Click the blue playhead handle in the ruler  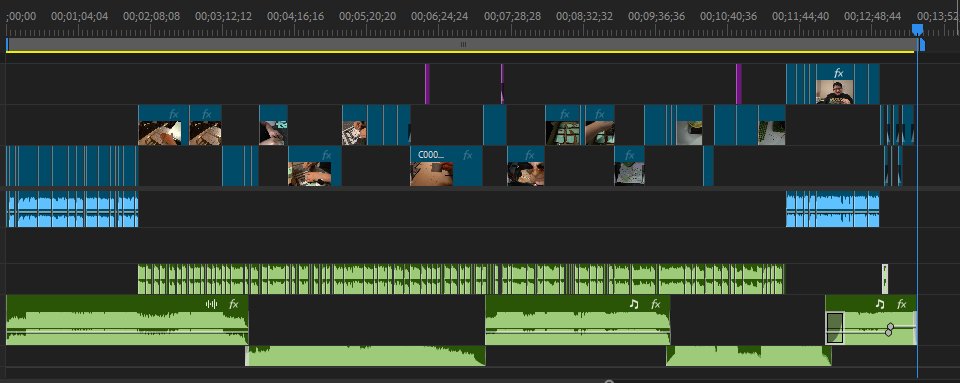pyautogui.click(x=917, y=29)
